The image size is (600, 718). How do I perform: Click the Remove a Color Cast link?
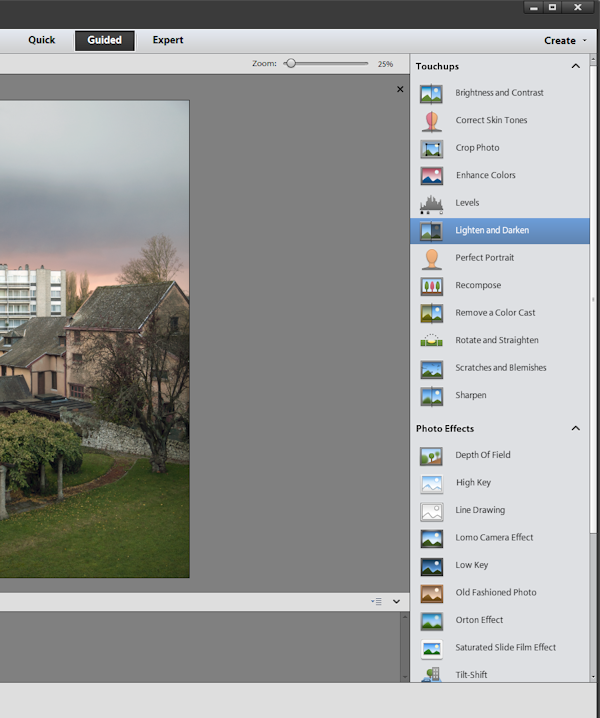point(495,313)
